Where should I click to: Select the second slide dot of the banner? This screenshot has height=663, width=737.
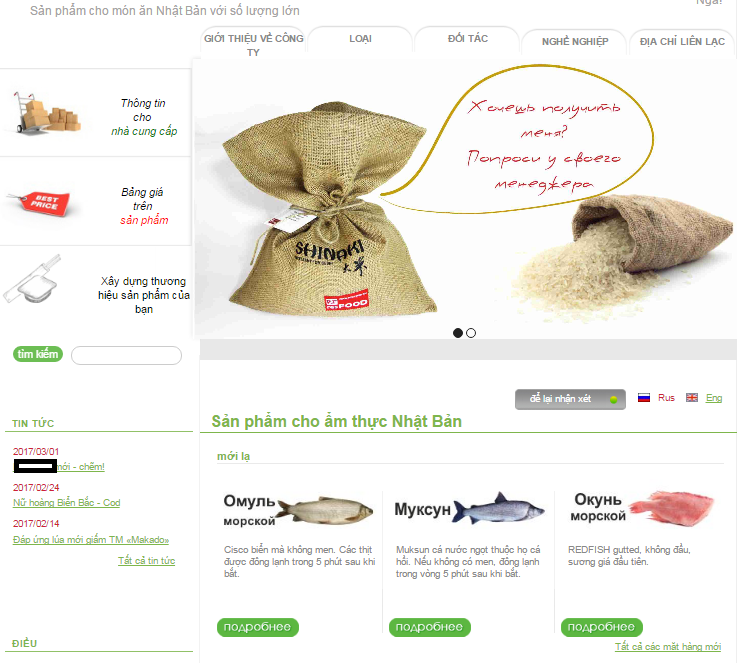pos(471,333)
